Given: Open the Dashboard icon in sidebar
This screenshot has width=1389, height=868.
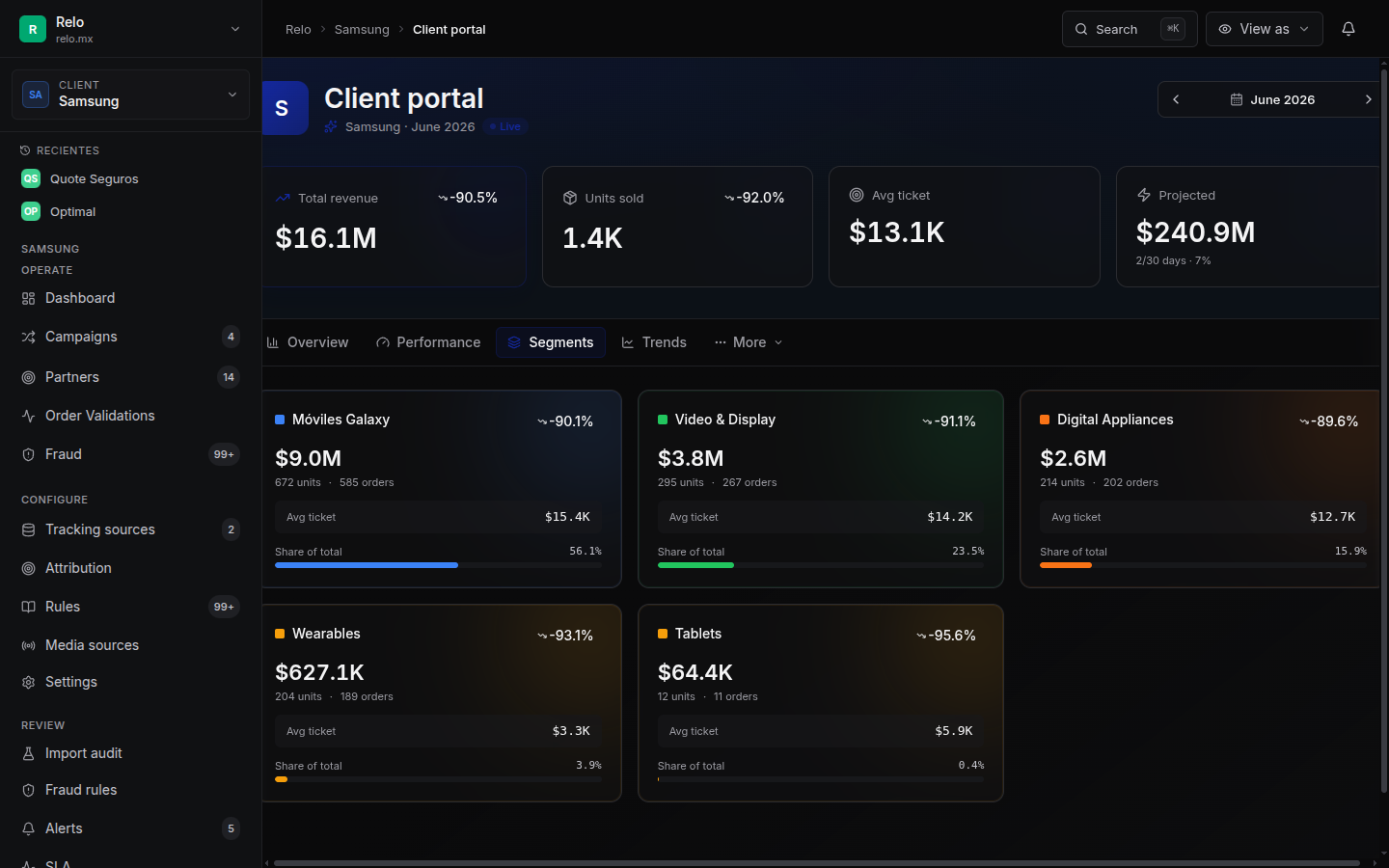Looking at the screenshot, I should [28, 298].
